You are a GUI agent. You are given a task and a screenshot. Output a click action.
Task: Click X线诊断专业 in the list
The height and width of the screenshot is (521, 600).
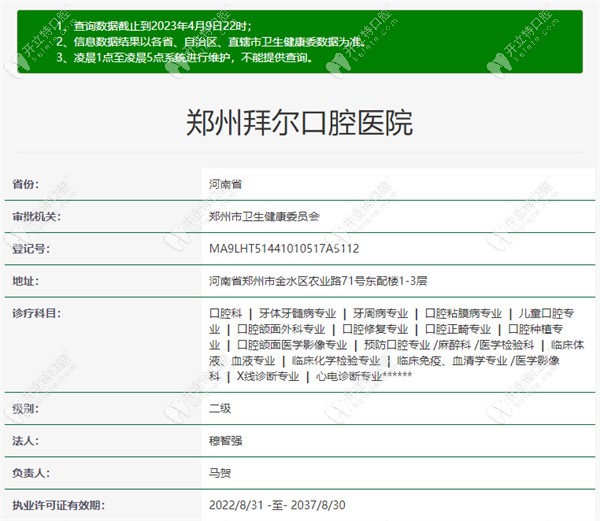268,376
